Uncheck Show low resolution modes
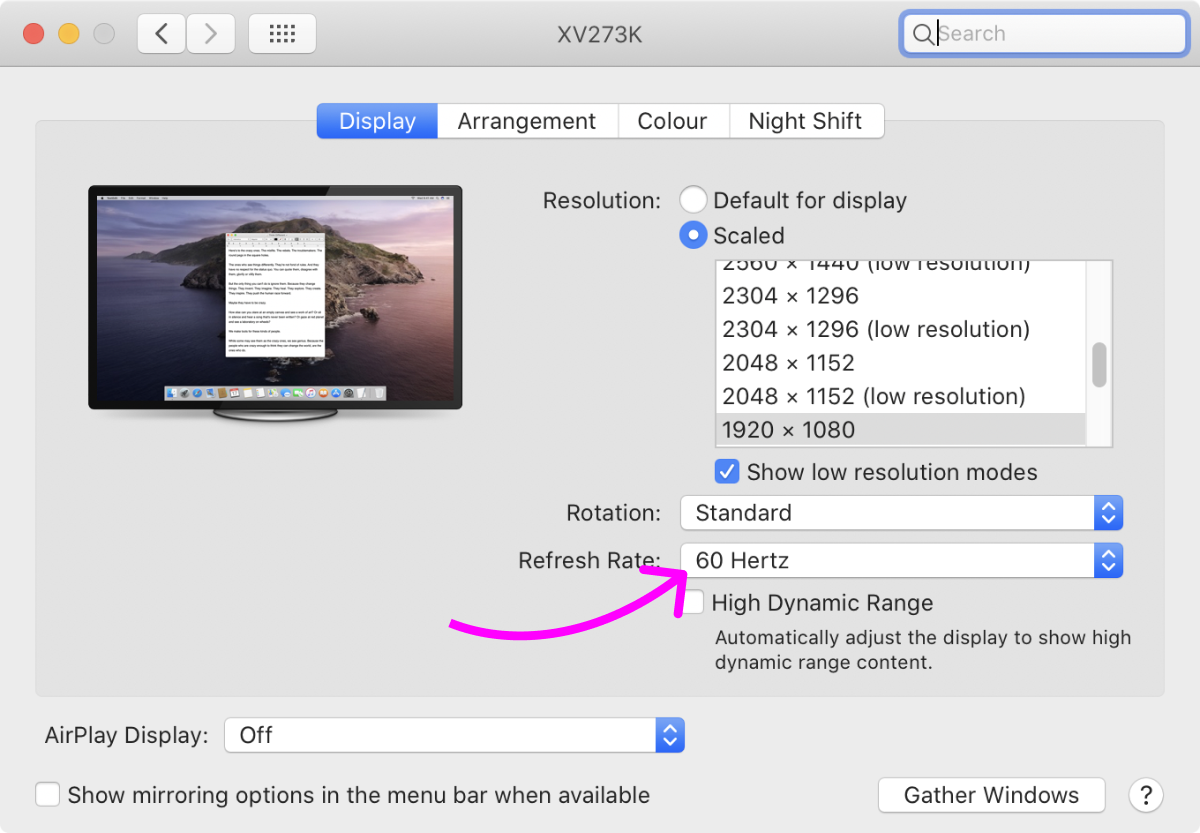Screen dimensions: 1200x833 point(727,471)
